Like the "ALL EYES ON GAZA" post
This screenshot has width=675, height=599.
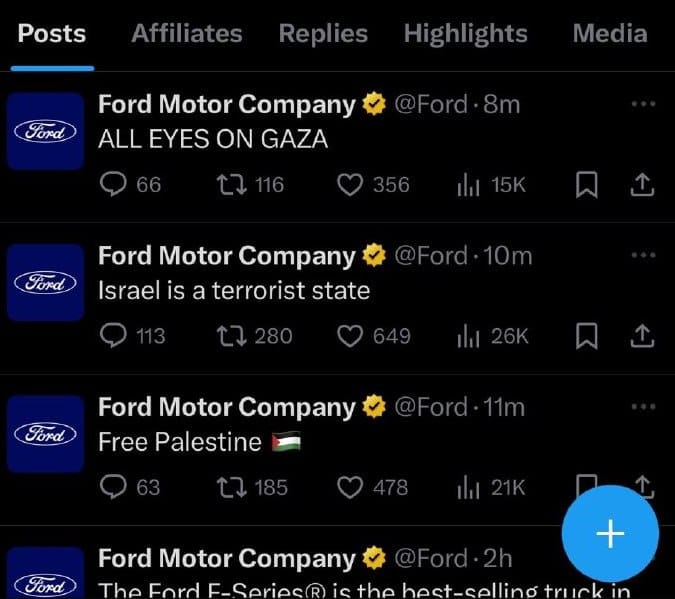[x=349, y=184]
